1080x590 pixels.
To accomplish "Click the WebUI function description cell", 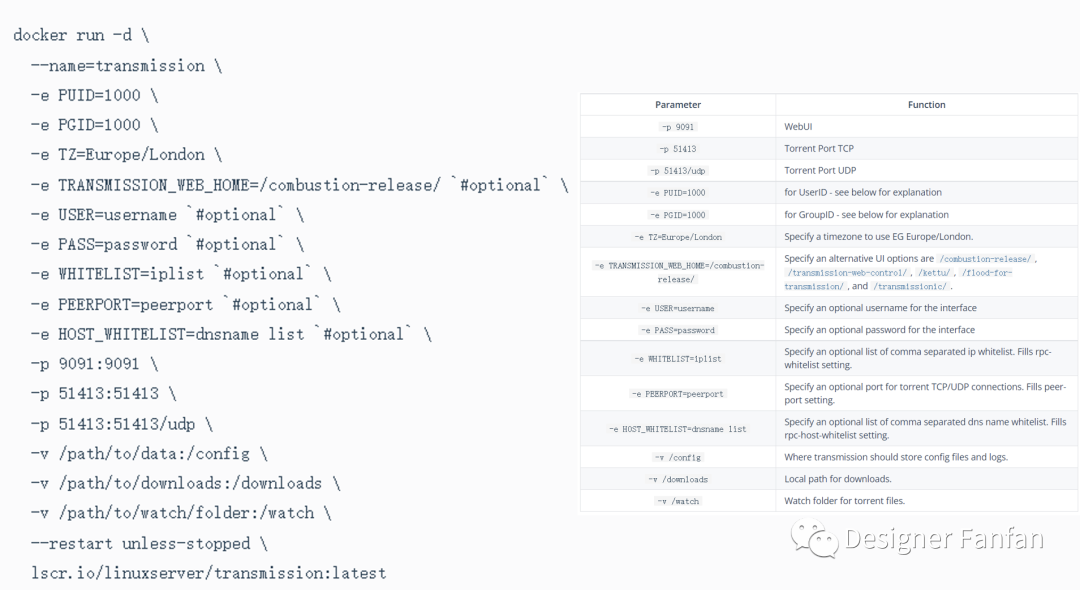I will point(798,127).
